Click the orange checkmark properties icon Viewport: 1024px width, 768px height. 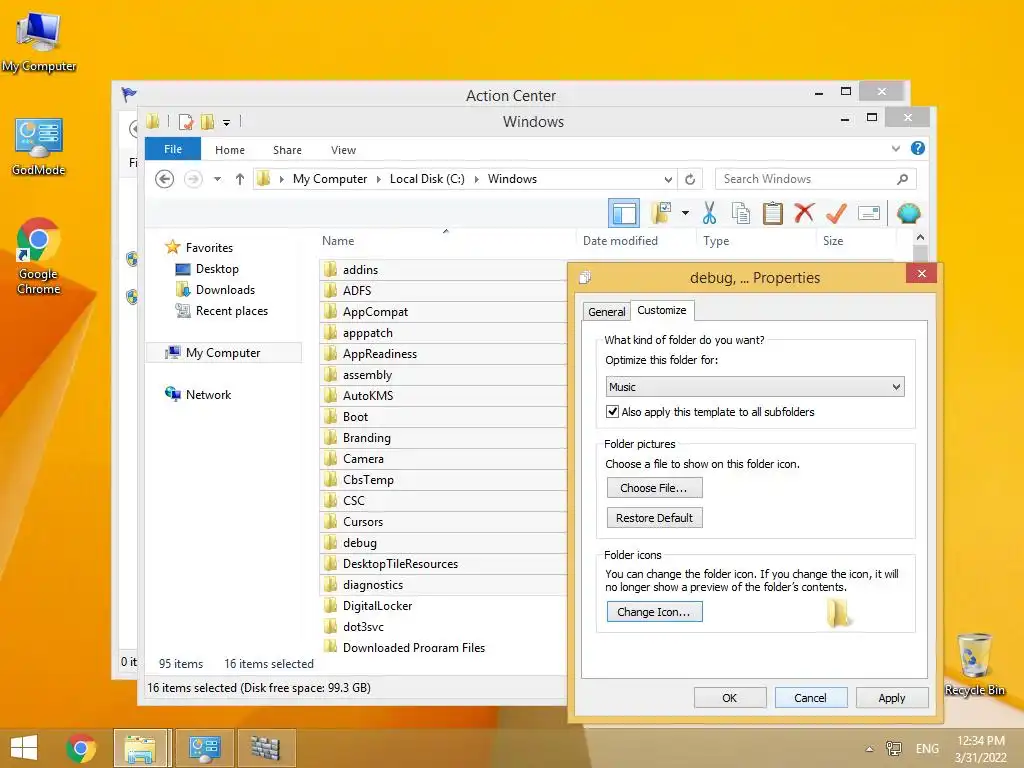pyautogui.click(x=836, y=213)
